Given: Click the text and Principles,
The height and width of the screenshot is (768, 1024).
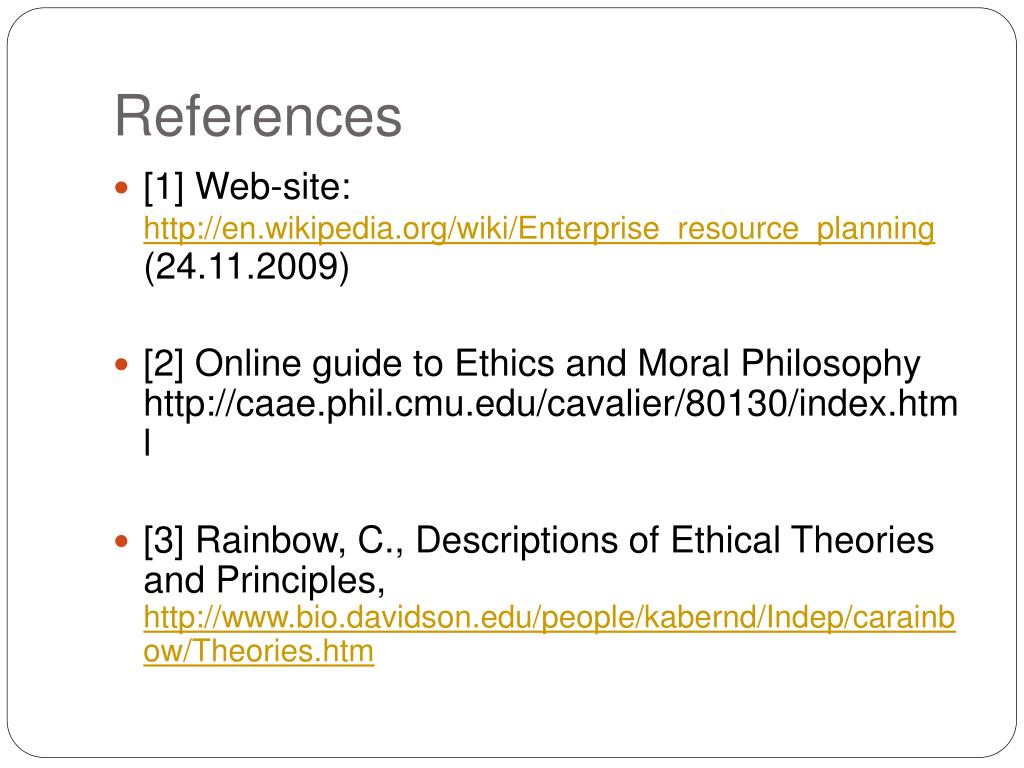Looking at the screenshot, I should pos(264,581).
